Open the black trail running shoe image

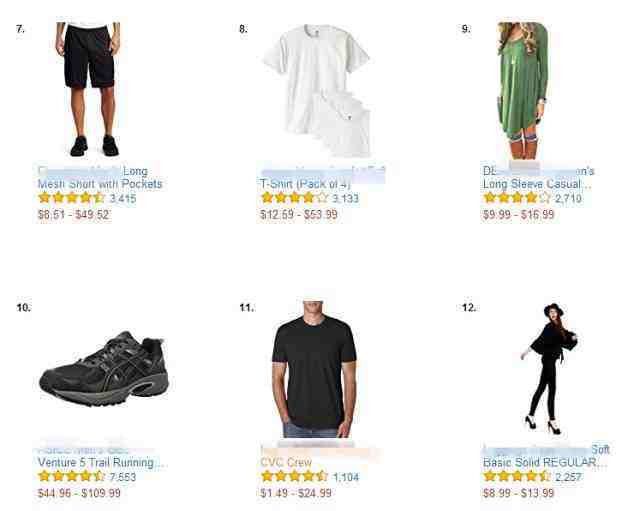pos(104,368)
